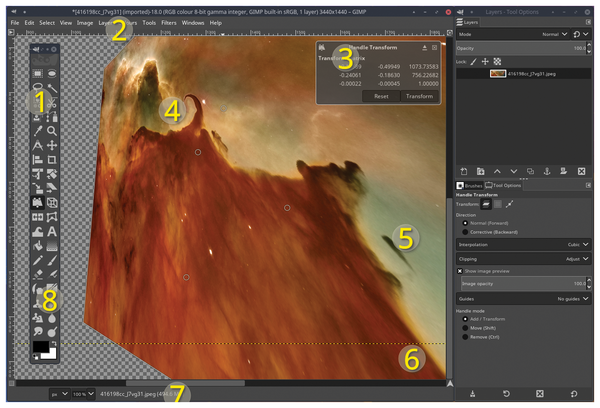
Task: Set transform target to path
Action: click(509, 204)
